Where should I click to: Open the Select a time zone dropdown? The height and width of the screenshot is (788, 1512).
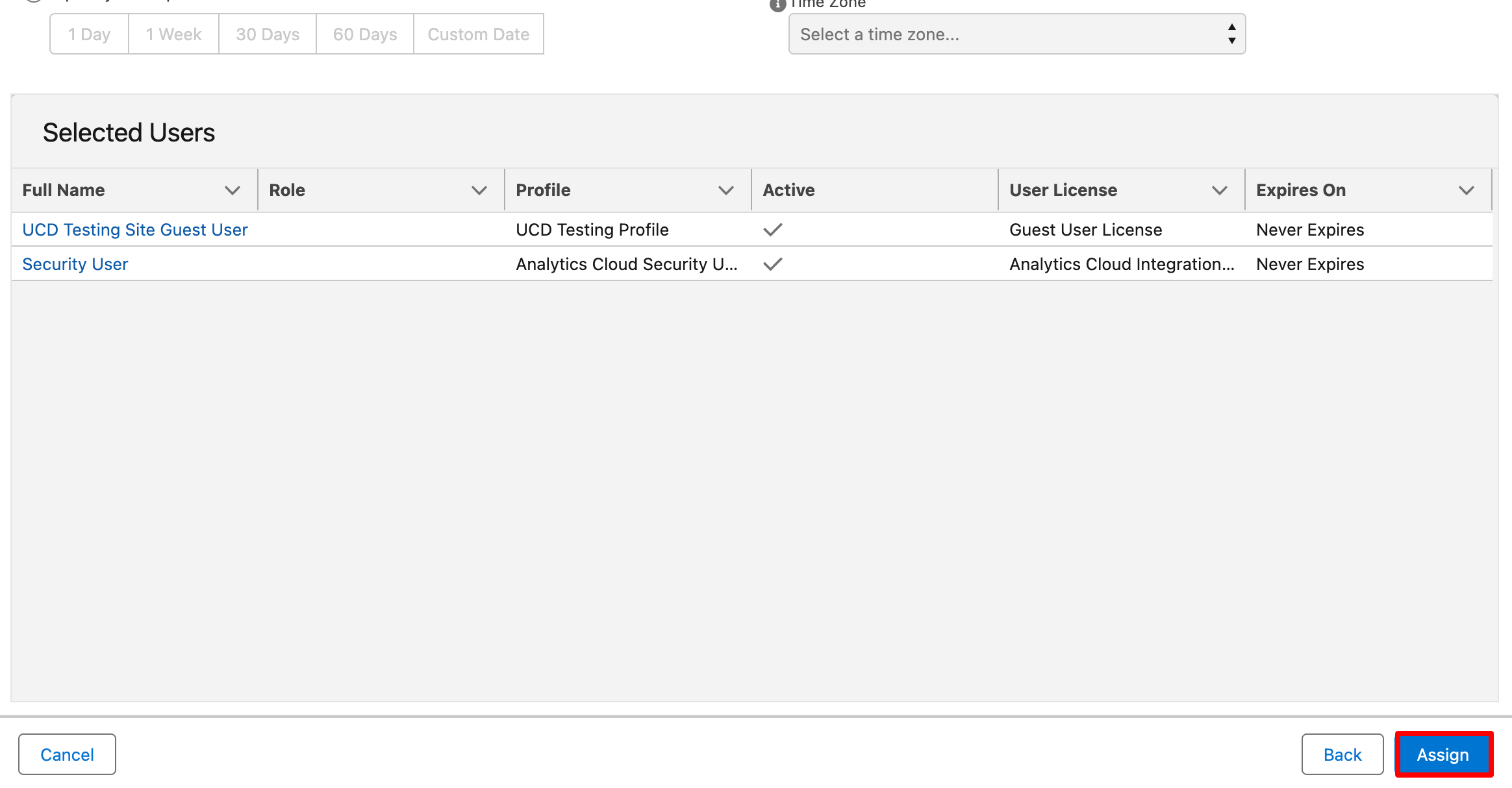1016,34
